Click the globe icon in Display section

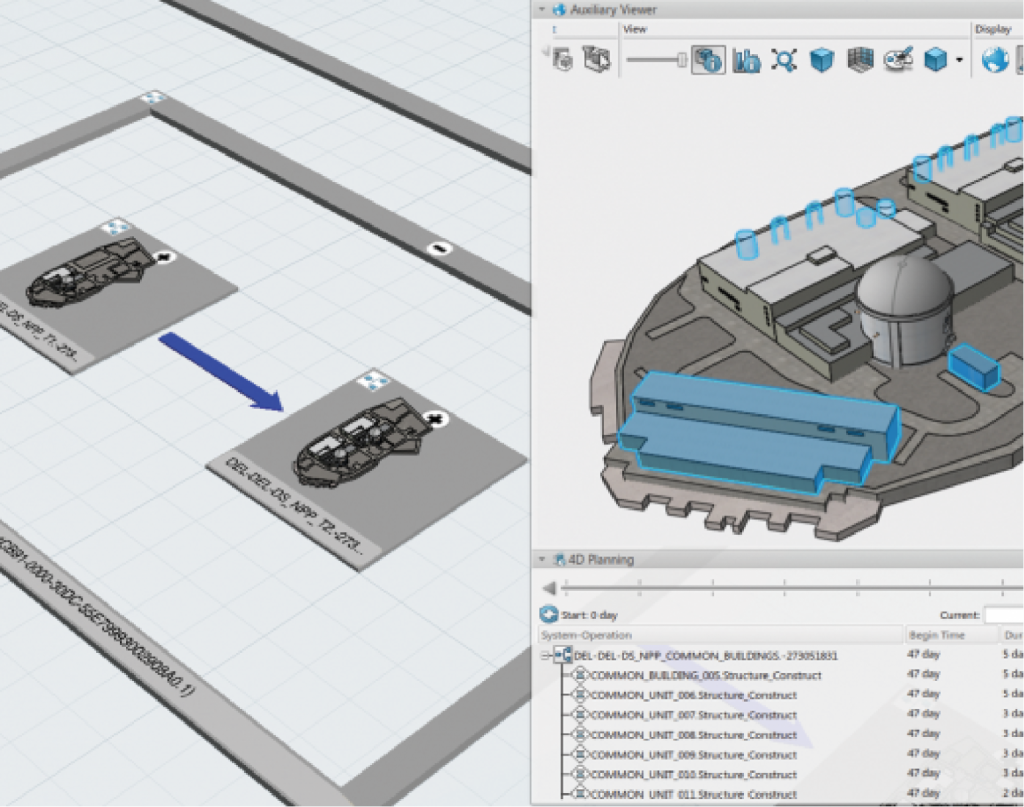point(994,60)
